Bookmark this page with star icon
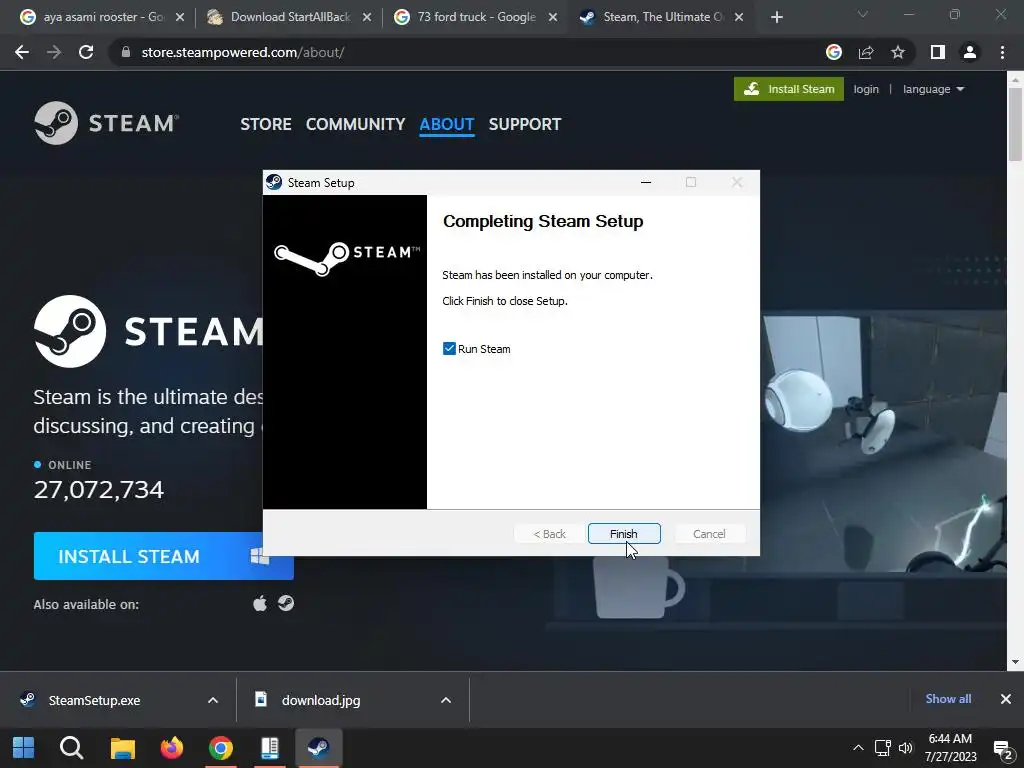1024x768 pixels. pos(898,52)
